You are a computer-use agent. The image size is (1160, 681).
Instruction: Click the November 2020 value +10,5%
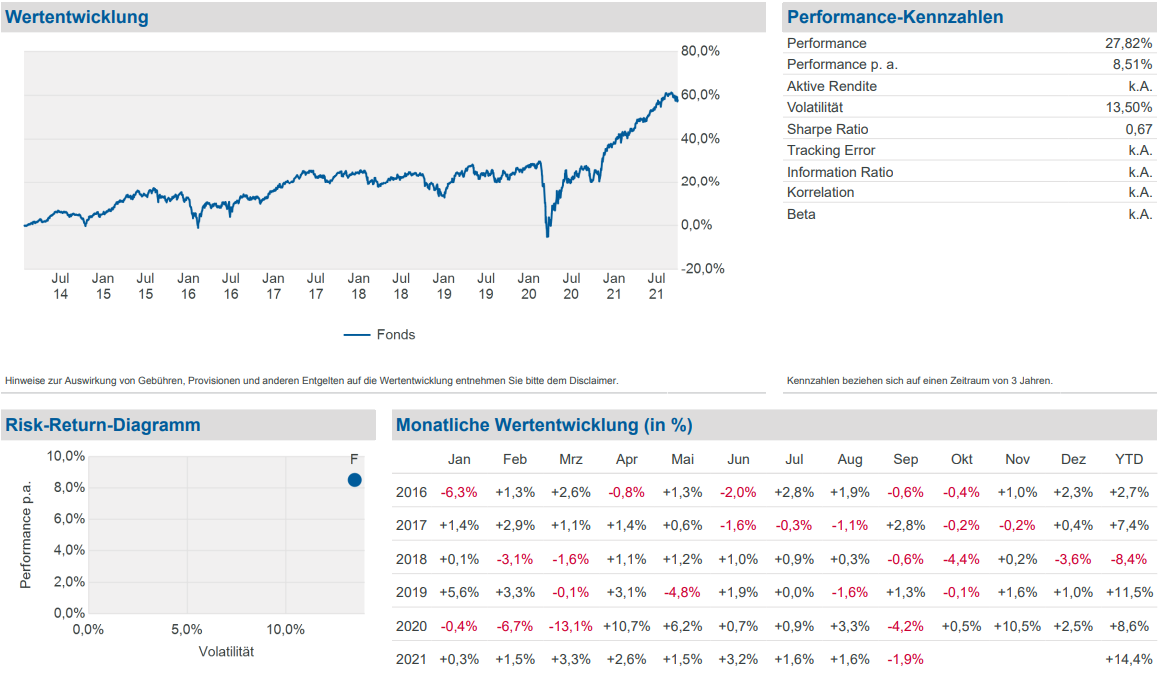coord(1017,626)
